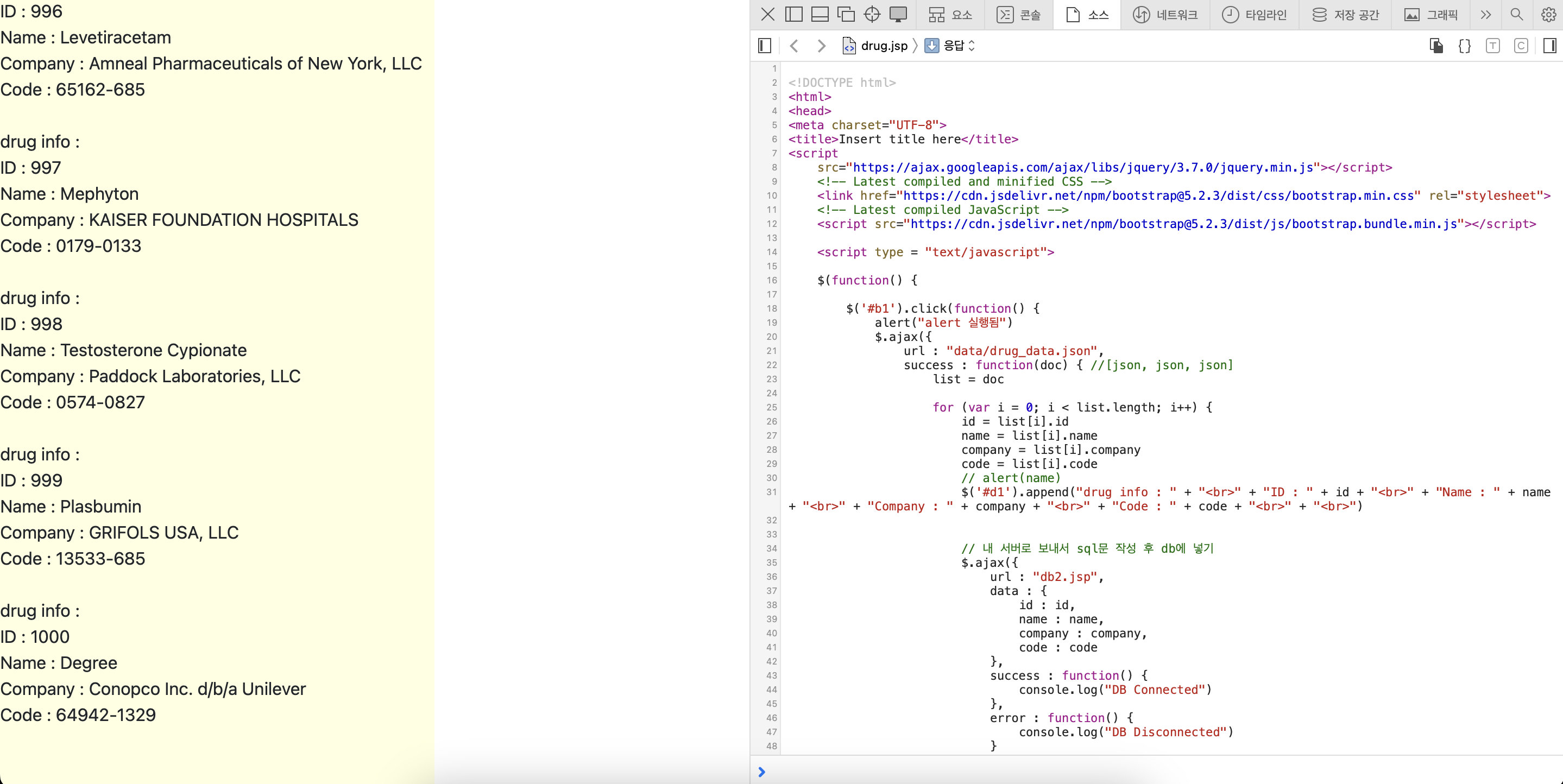Click the jquery.min.js script URL
This screenshot has width=1563, height=784.
coord(1083,167)
